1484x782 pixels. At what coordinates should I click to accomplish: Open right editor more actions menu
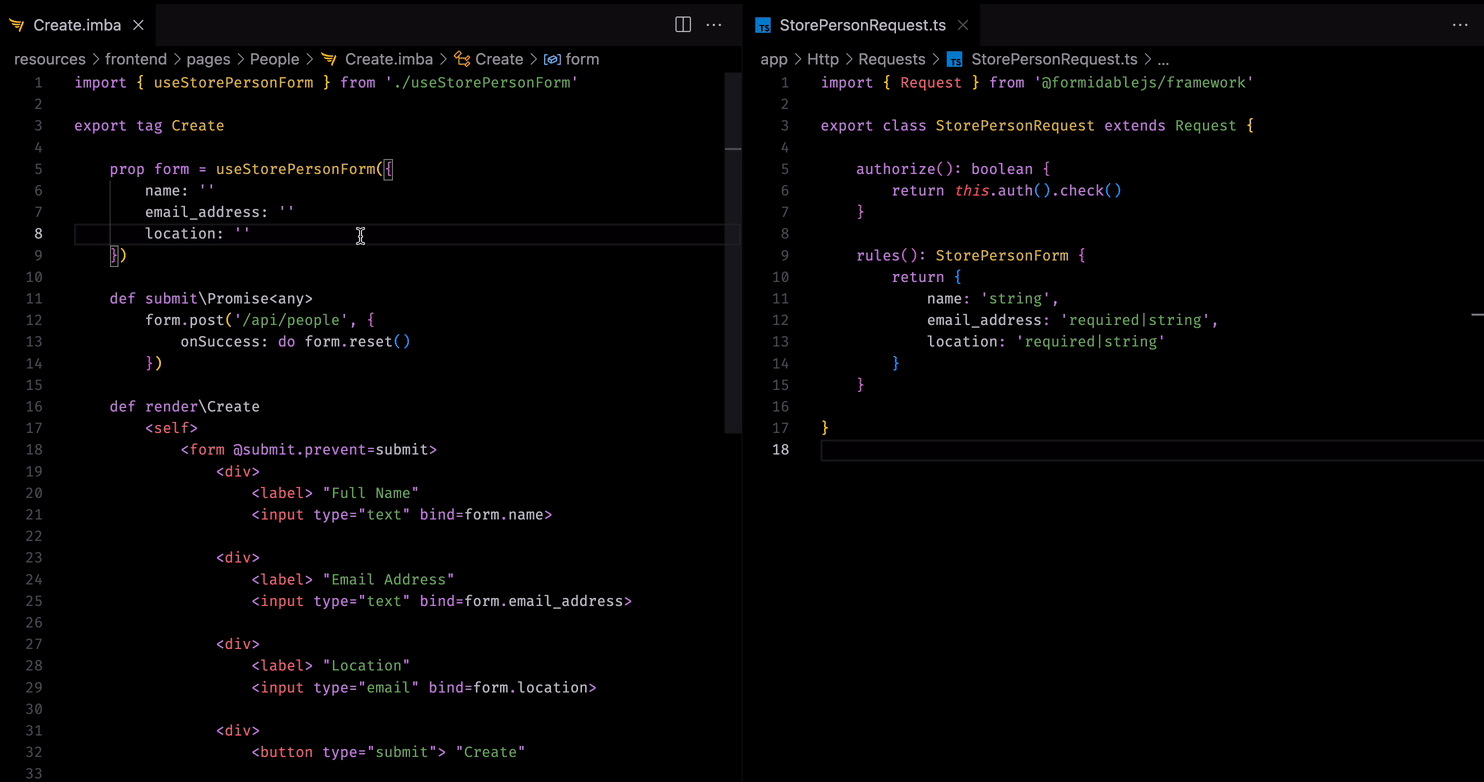click(x=1460, y=25)
